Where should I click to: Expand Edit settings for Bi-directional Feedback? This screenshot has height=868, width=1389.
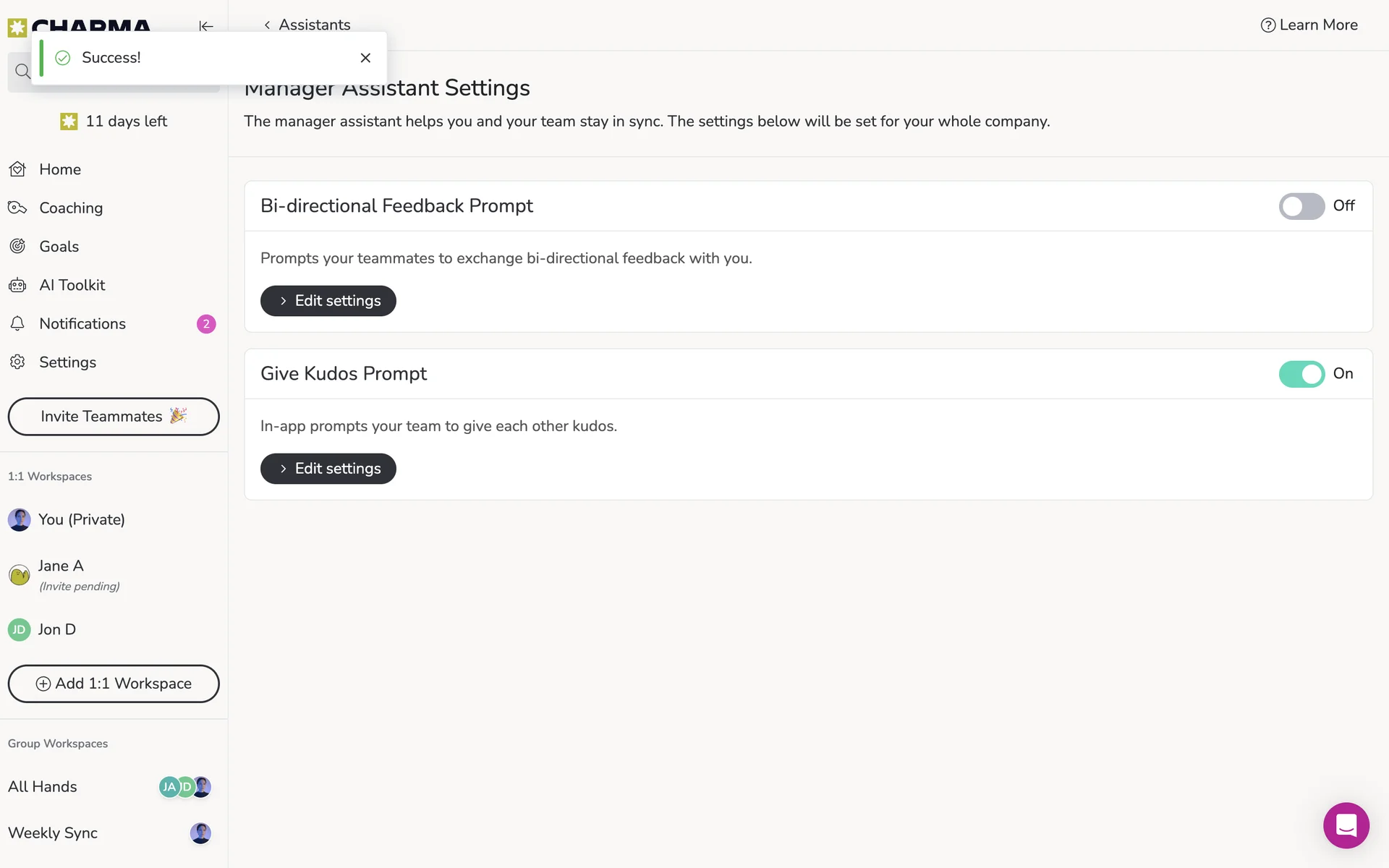point(328,301)
